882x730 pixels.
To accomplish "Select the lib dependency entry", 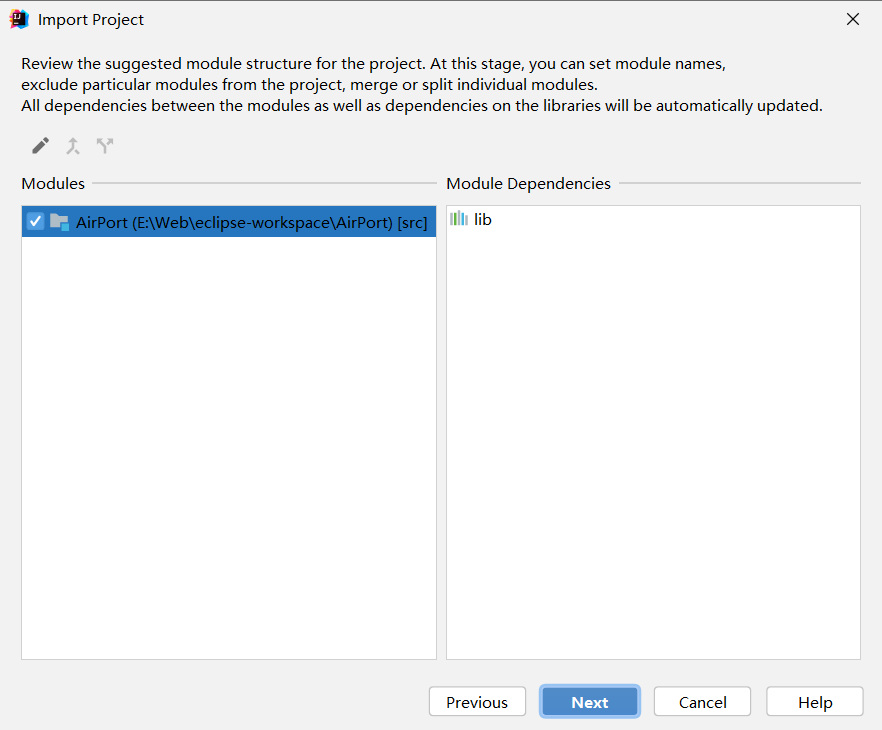I will click(476, 219).
